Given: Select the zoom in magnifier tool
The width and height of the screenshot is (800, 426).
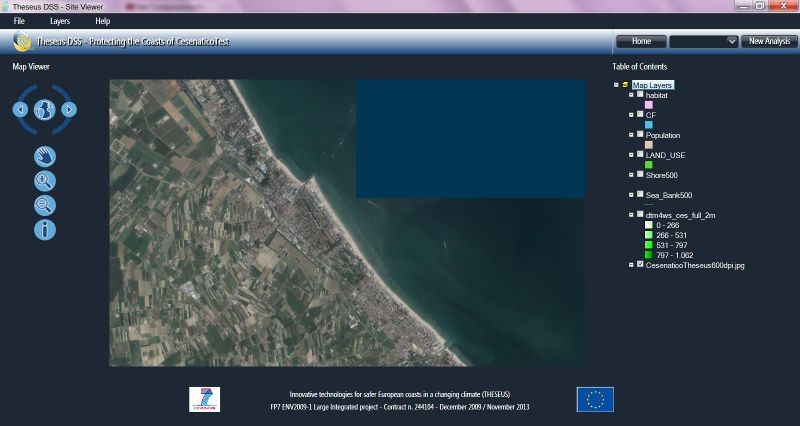Looking at the screenshot, I should point(44,181).
